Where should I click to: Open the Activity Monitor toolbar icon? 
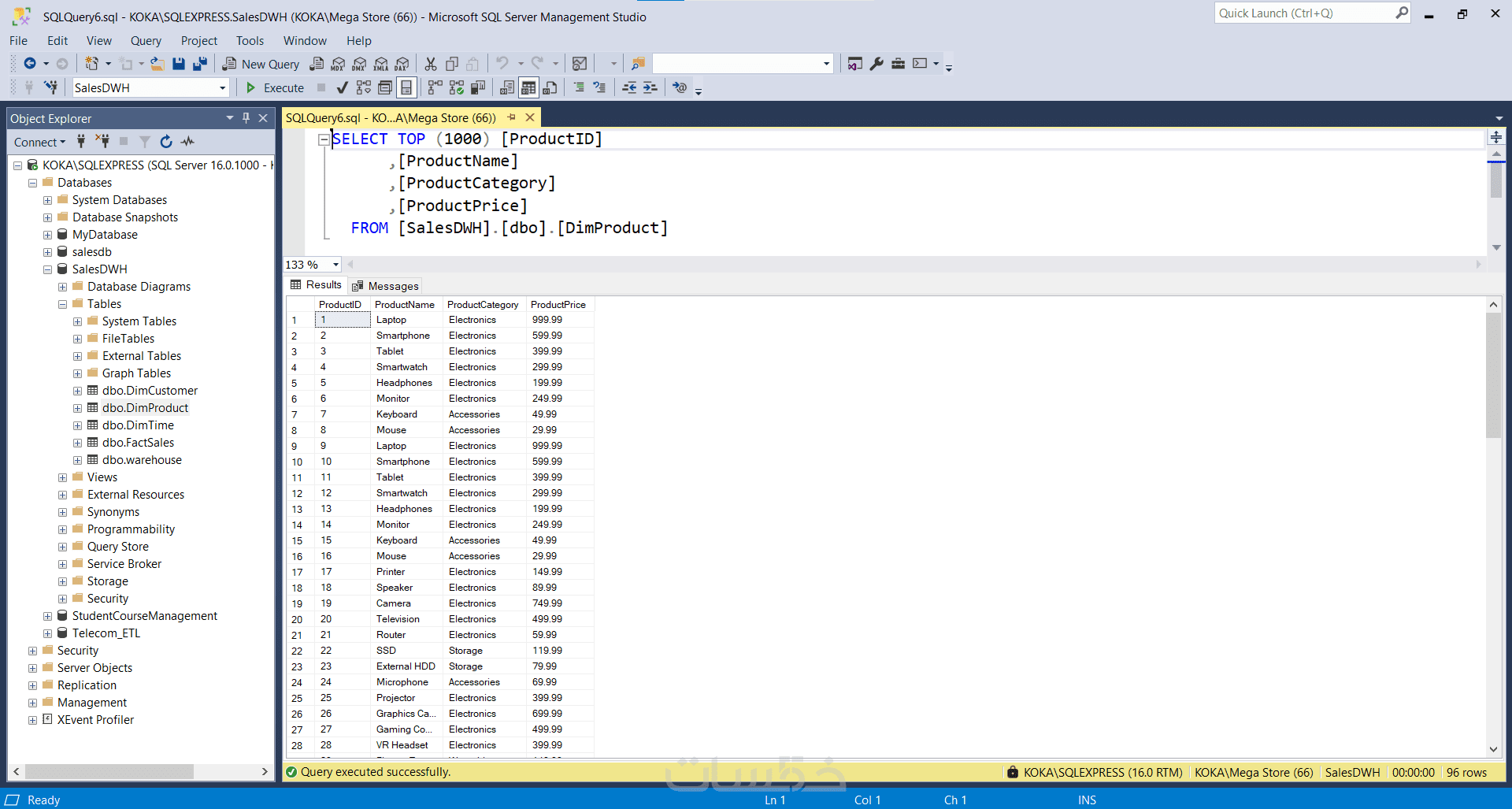tap(580, 64)
